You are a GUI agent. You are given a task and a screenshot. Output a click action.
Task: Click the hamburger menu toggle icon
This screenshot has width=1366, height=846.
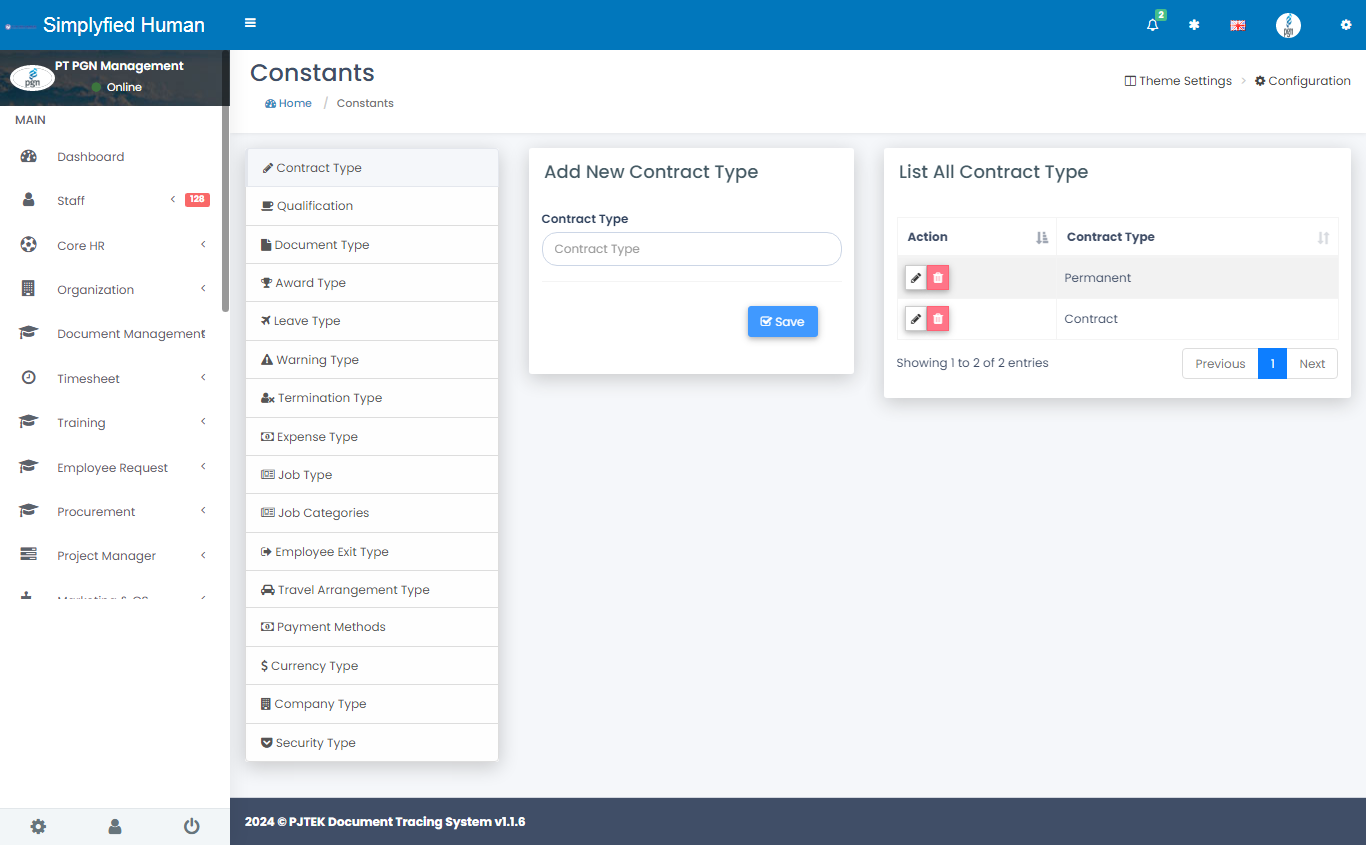tap(250, 23)
